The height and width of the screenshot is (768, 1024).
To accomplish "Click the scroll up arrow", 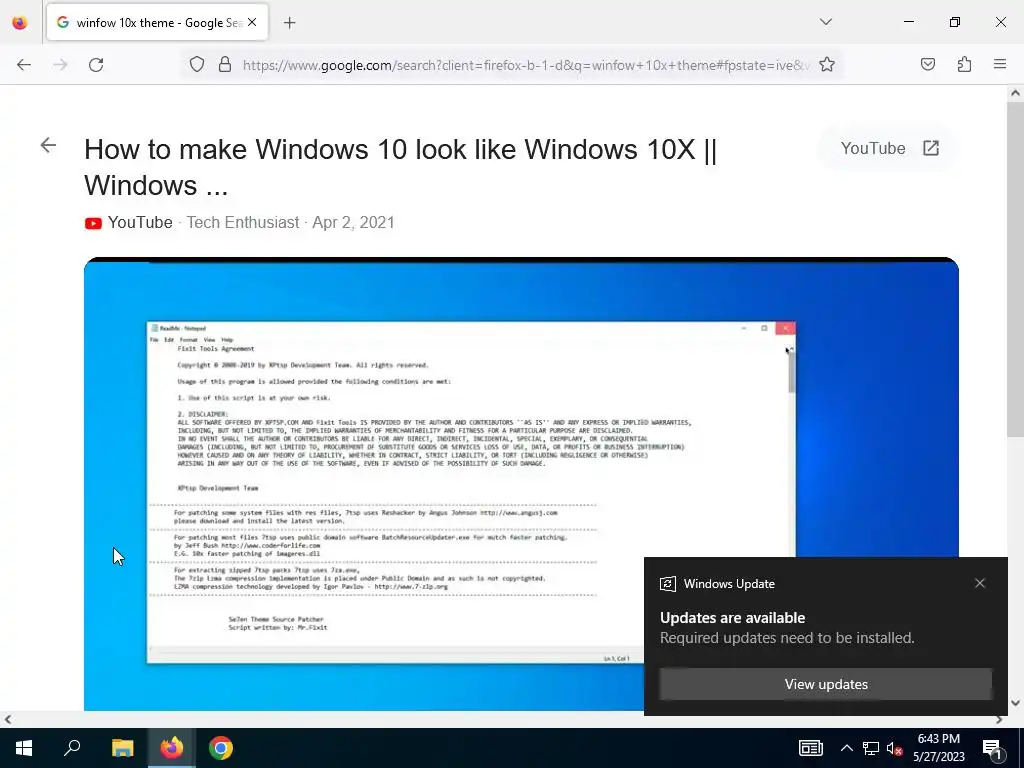I will pyautogui.click(x=1016, y=93).
